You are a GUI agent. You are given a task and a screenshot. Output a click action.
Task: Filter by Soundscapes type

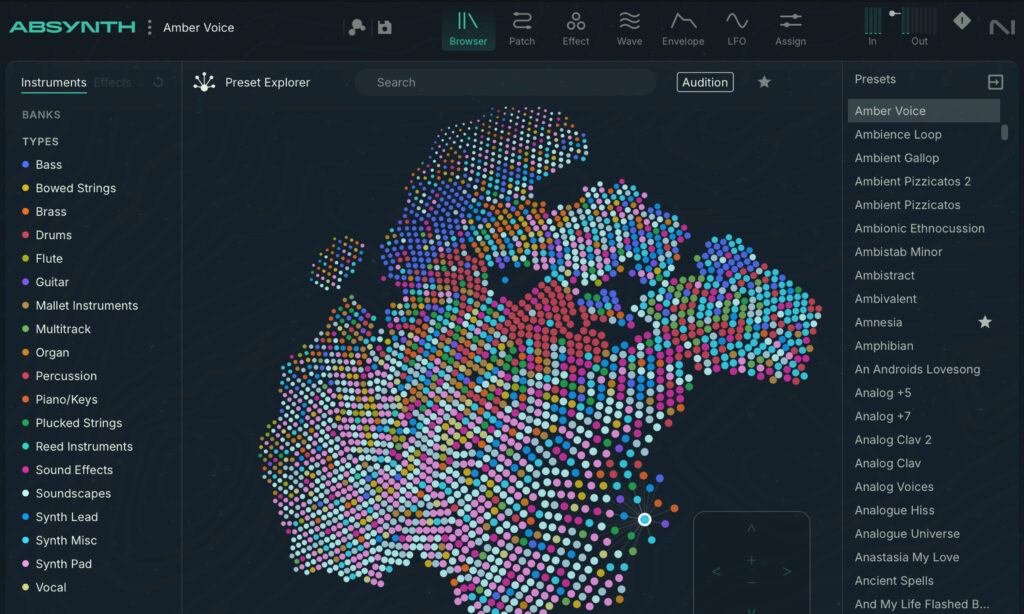pos(73,494)
